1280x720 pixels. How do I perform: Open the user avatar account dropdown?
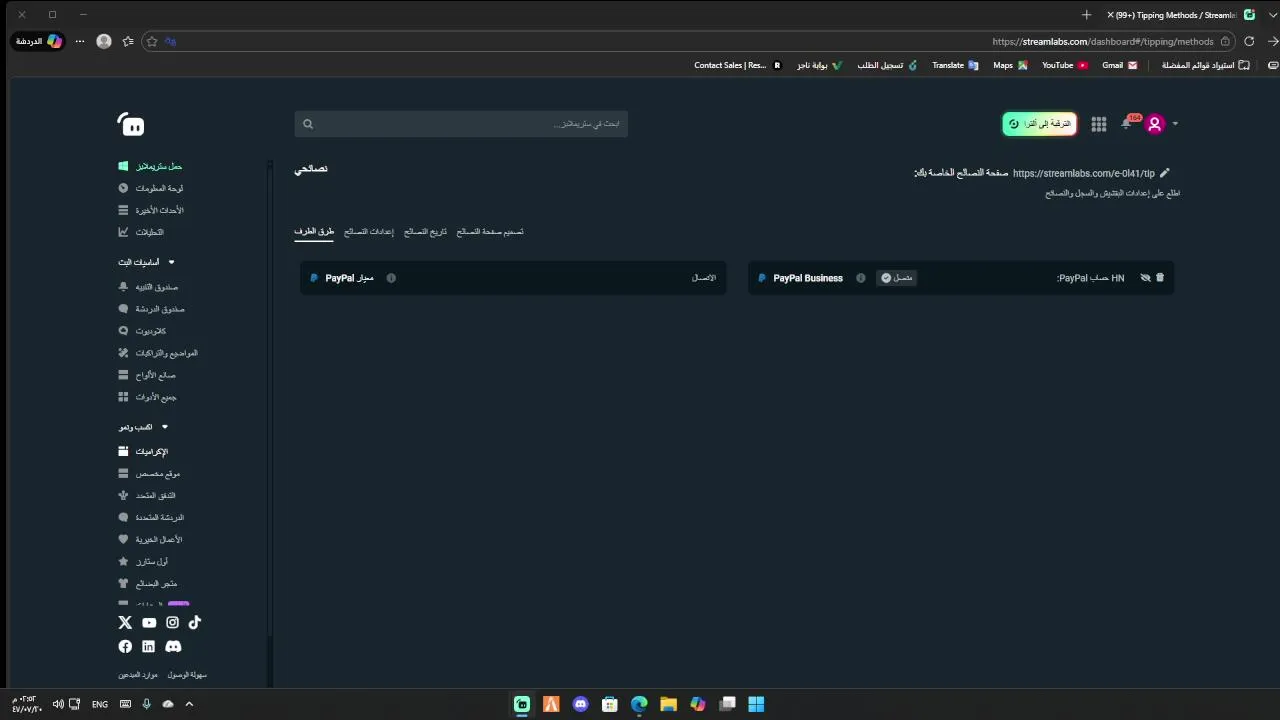click(1160, 124)
